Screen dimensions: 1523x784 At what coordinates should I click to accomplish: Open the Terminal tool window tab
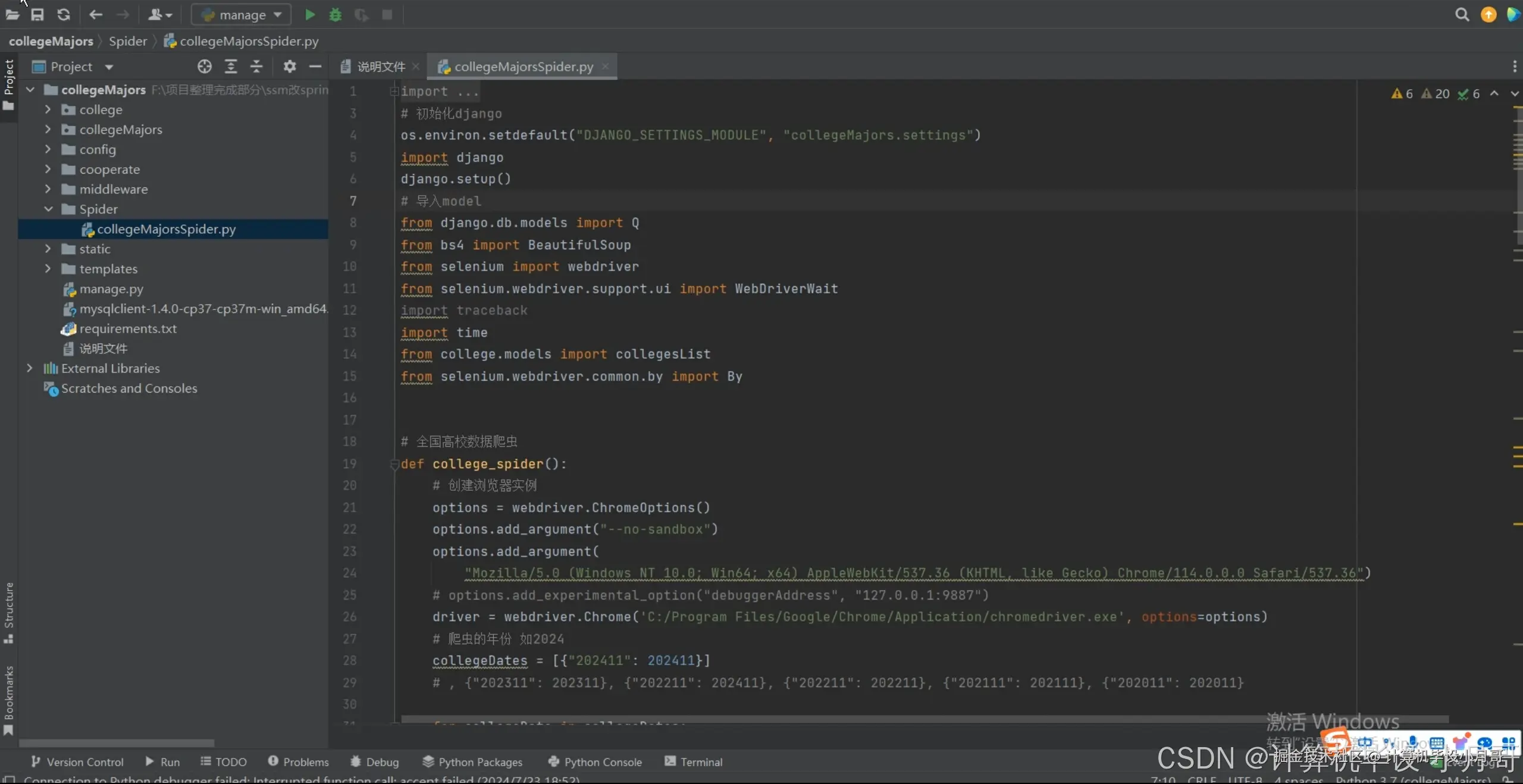coord(694,762)
